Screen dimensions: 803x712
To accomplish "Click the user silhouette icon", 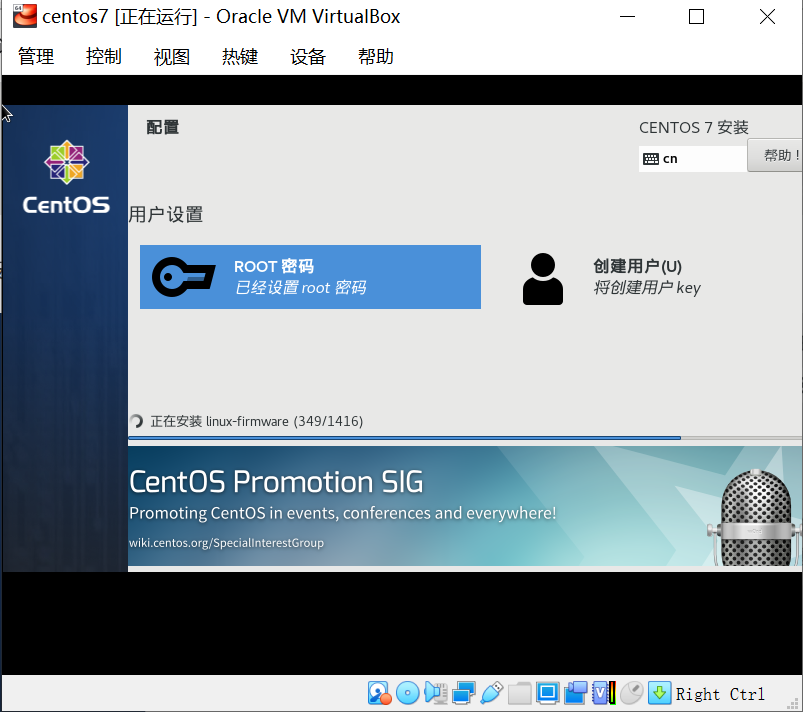I will (543, 279).
